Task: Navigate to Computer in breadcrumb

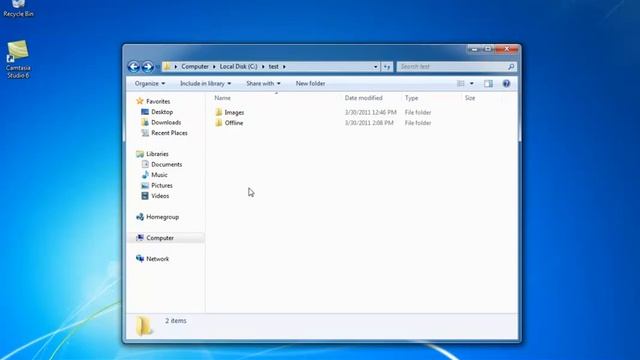Action: coord(195,67)
